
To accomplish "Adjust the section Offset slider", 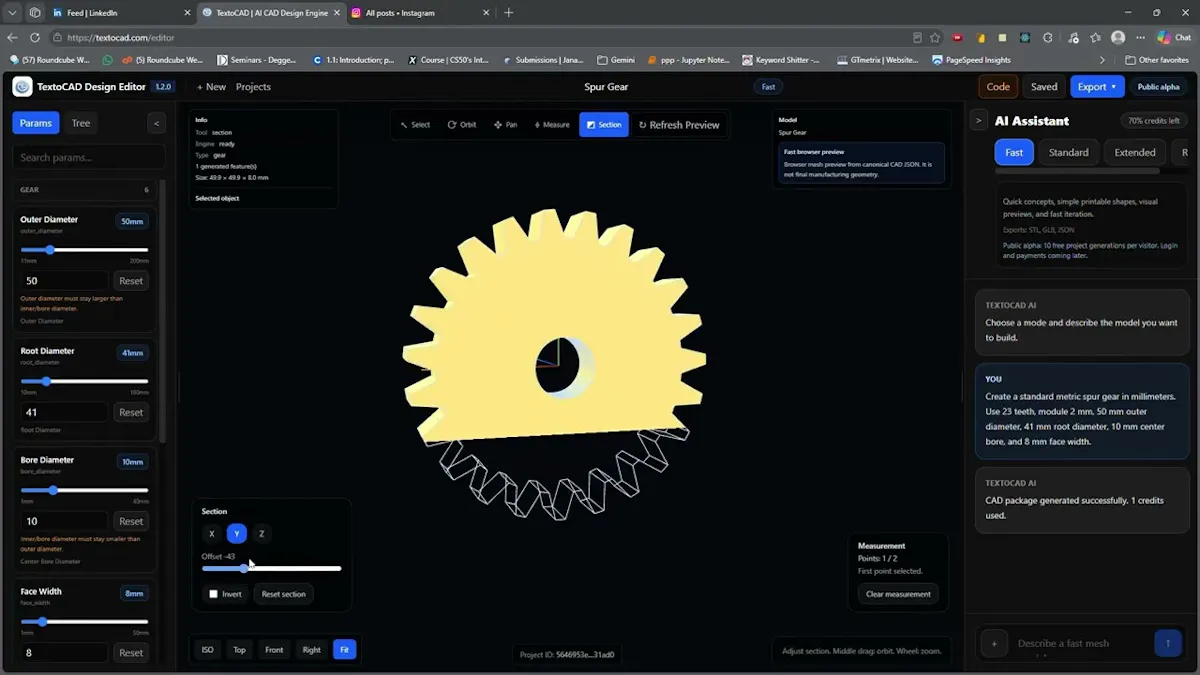I will [271, 568].
